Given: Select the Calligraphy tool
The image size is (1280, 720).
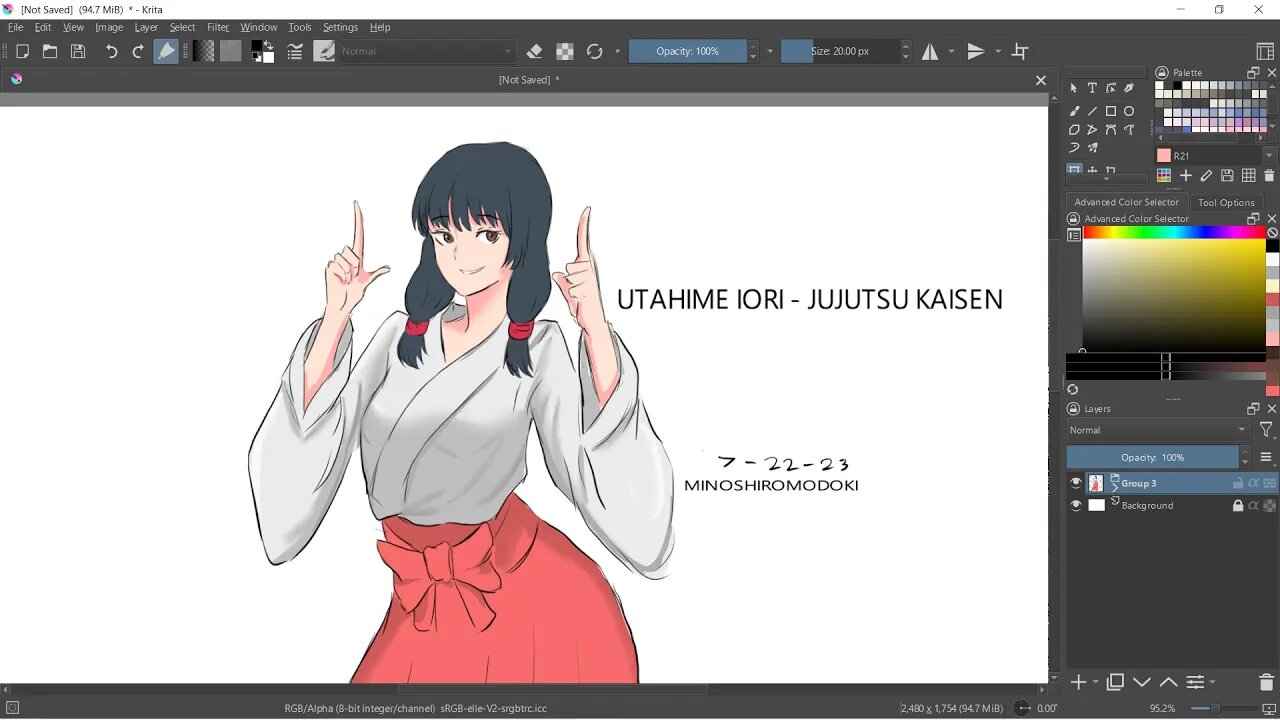Looking at the screenshot, I should [x=1129, y=88].
